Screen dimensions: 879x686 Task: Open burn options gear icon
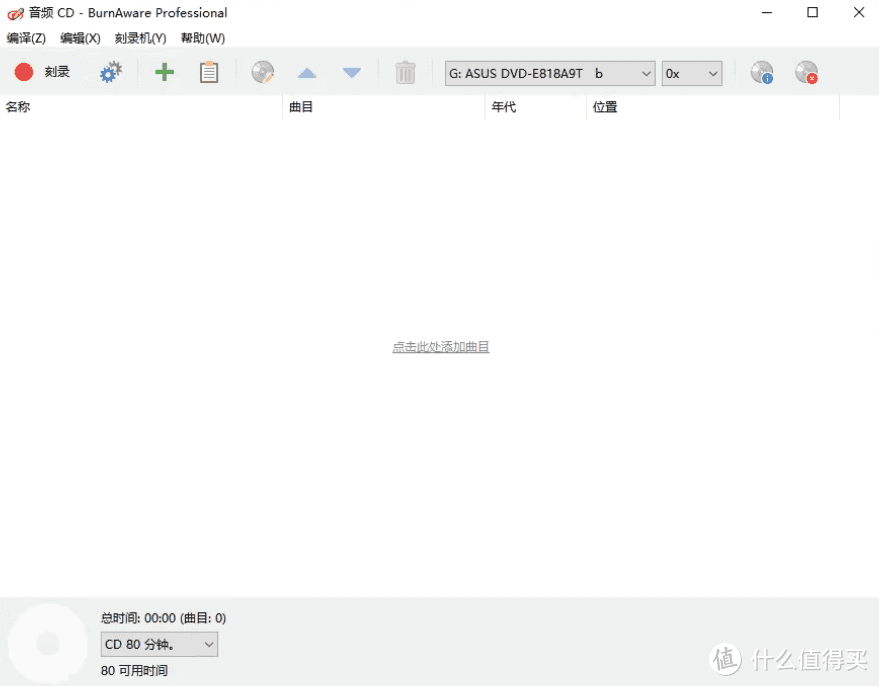110,72
